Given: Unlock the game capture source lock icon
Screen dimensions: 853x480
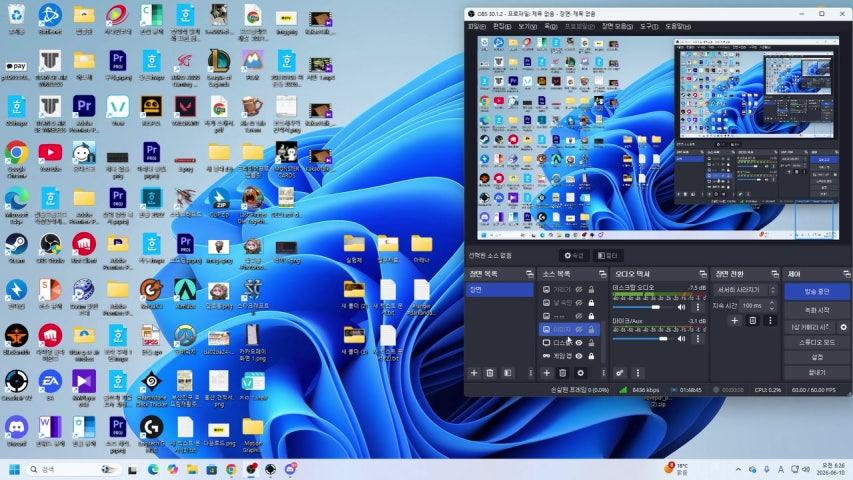Looking at the screenshot, I should (591, 356).
